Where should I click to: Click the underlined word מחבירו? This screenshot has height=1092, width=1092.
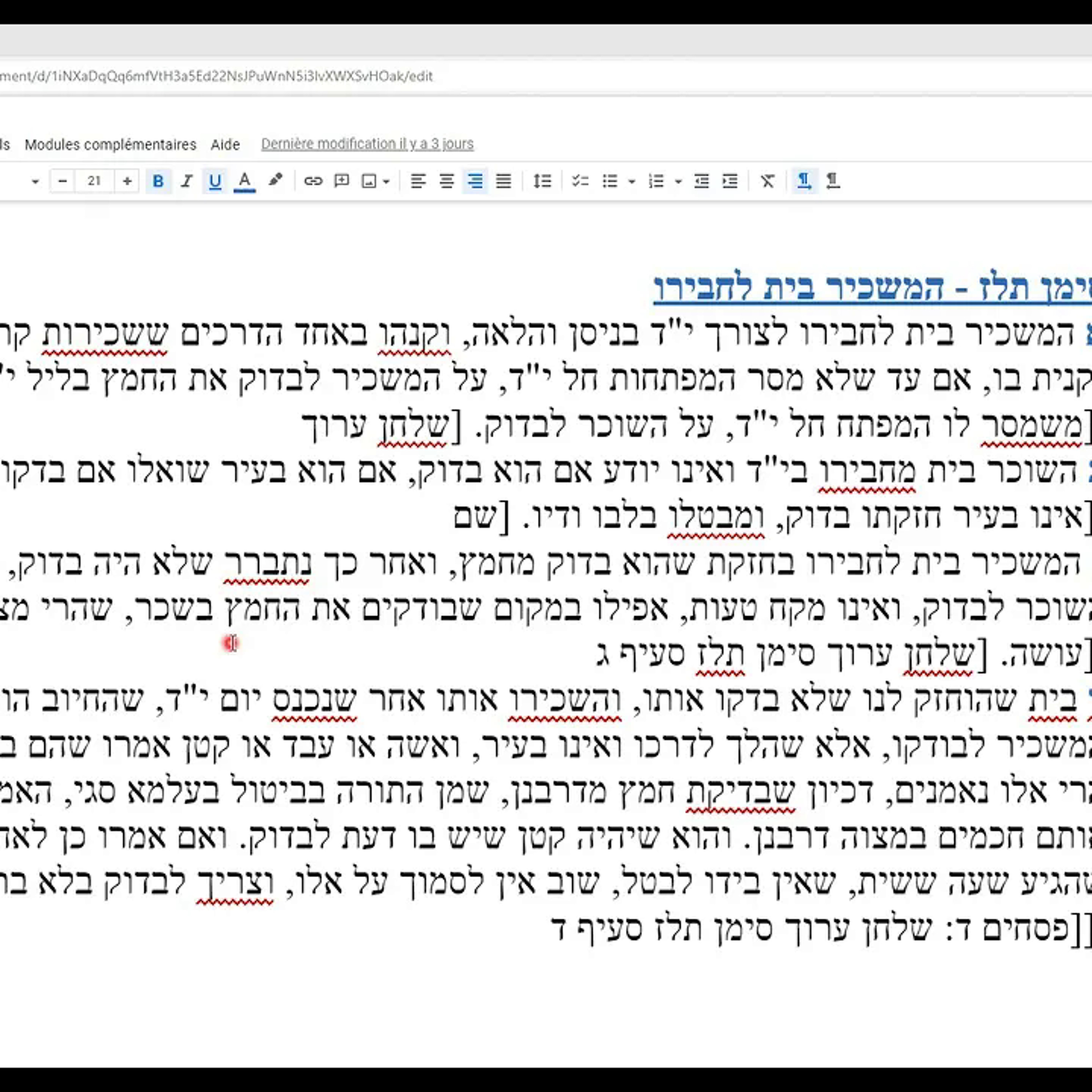point(867,471)
